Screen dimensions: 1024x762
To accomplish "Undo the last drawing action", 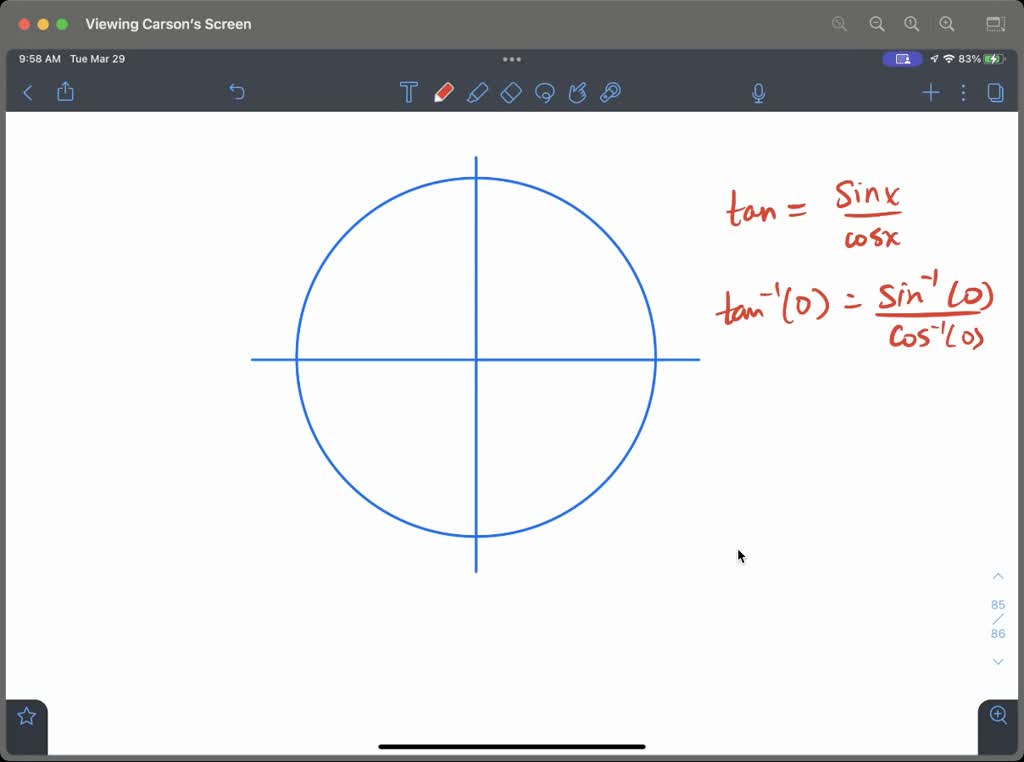I will (x=237, y=92).
